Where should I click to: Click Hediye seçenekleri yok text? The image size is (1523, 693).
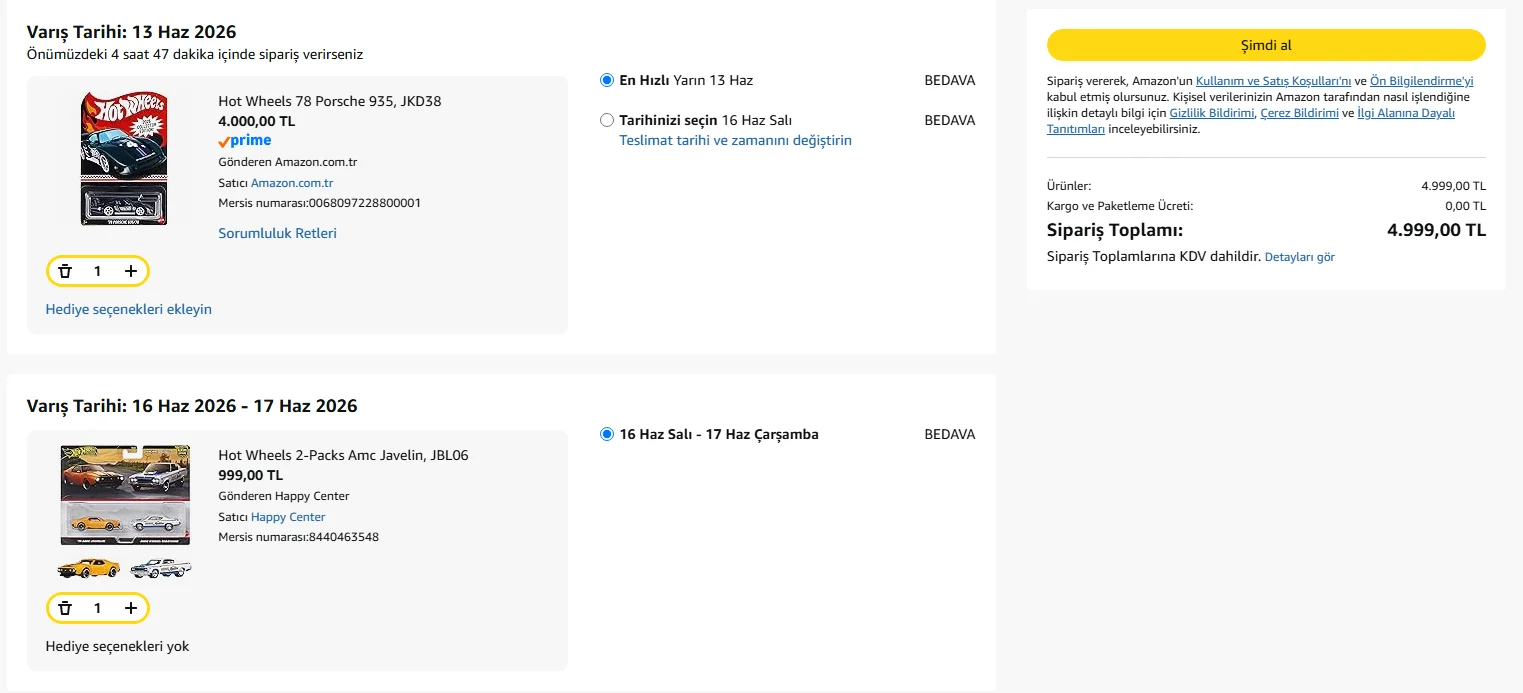[117, 646]
